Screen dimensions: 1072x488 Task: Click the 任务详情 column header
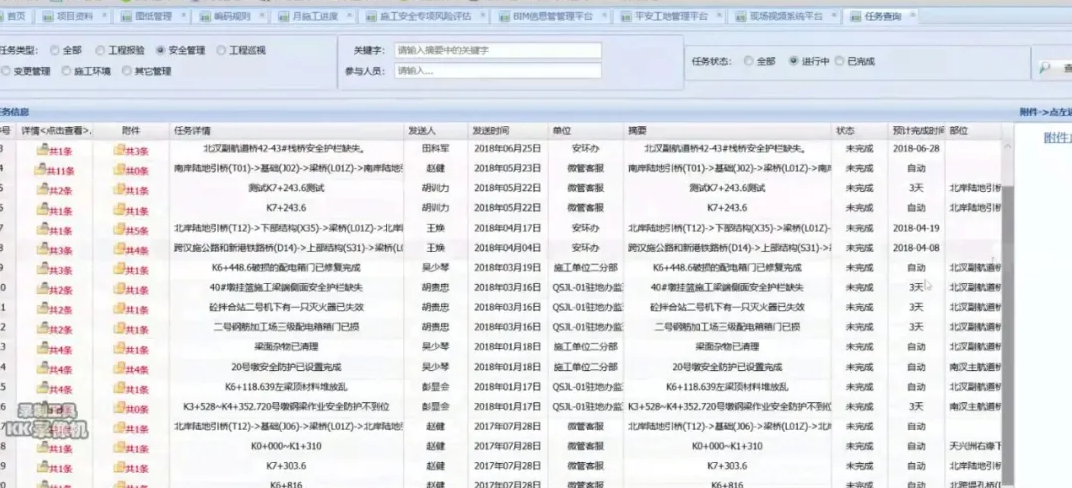[286, 131]
